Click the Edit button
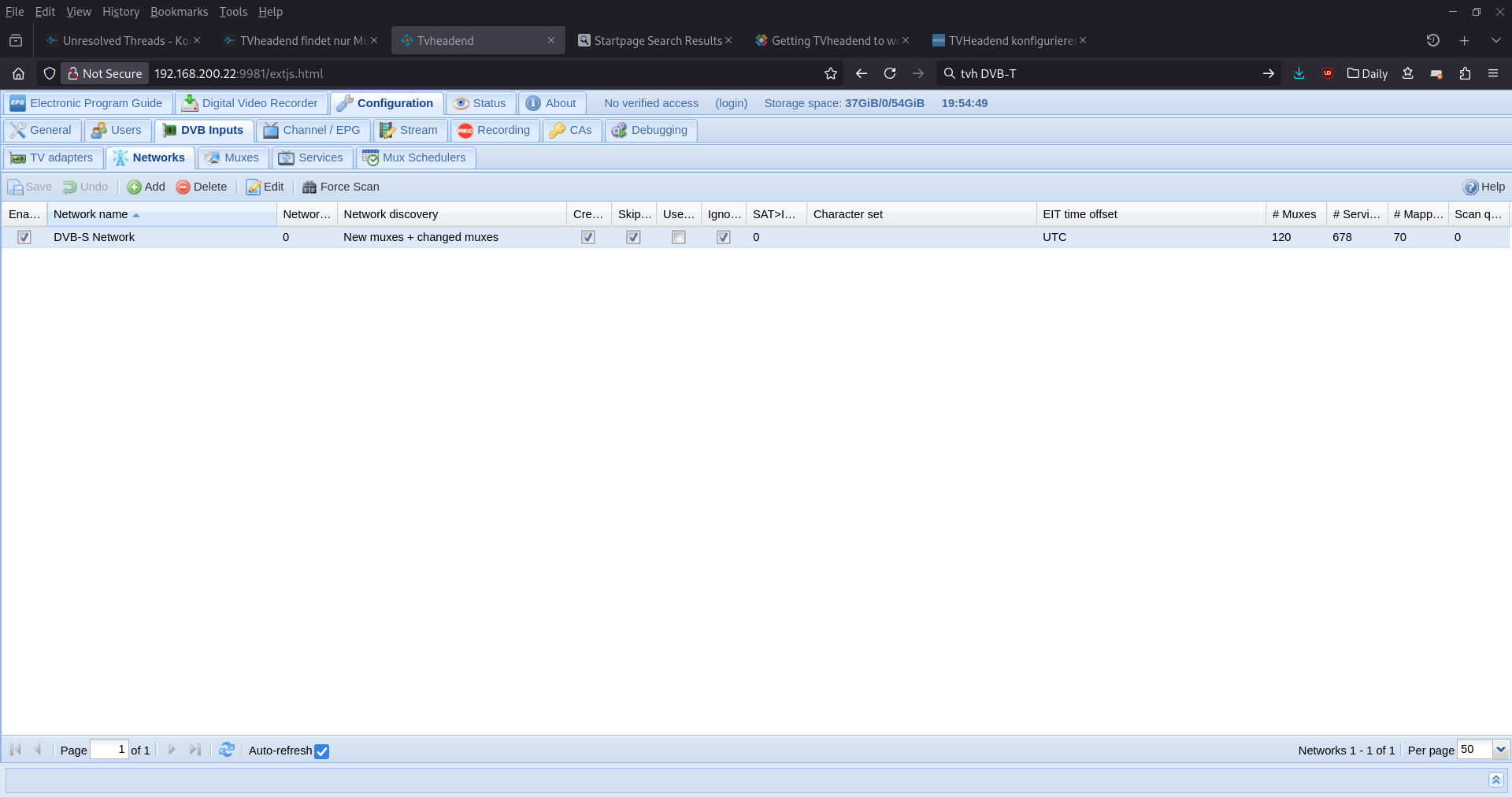Screen dimensions: 1512x797 coord(265,187)
